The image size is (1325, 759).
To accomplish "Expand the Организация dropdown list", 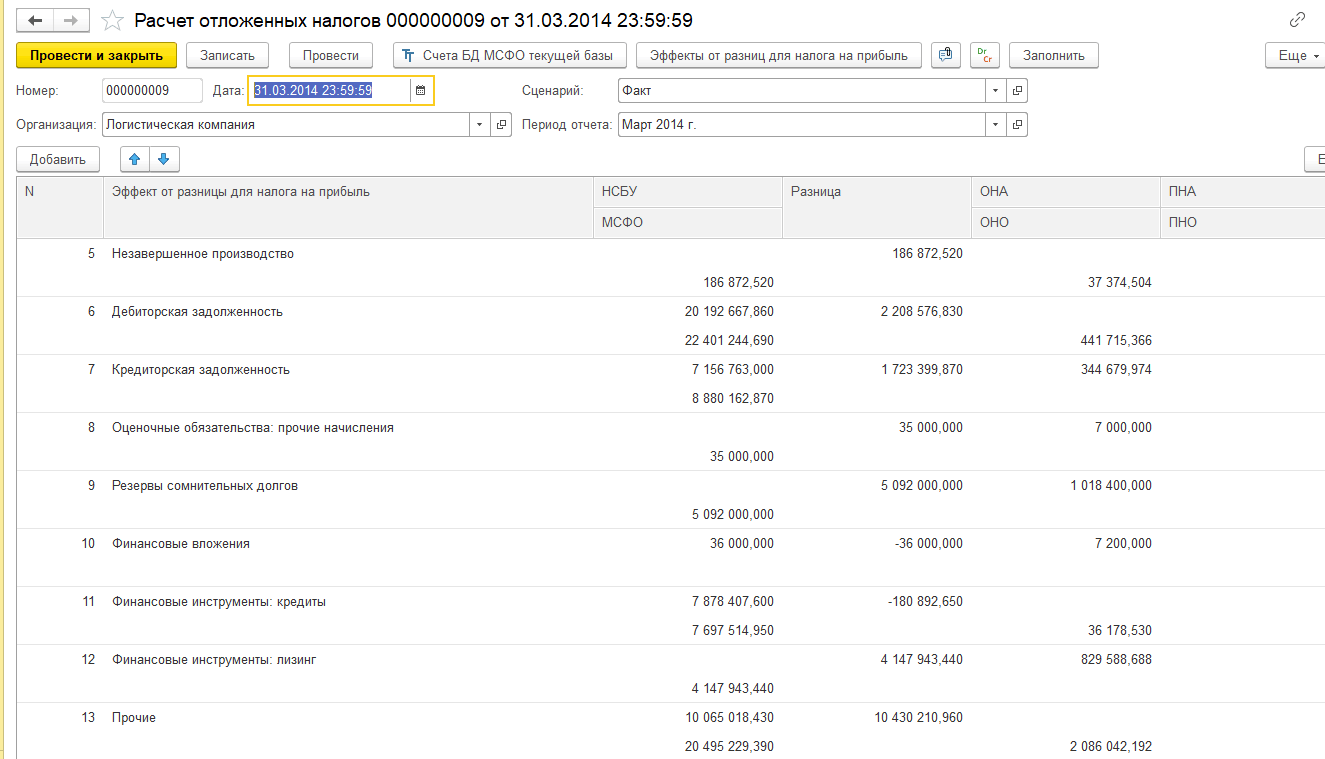I will click(x=479, y=125).
